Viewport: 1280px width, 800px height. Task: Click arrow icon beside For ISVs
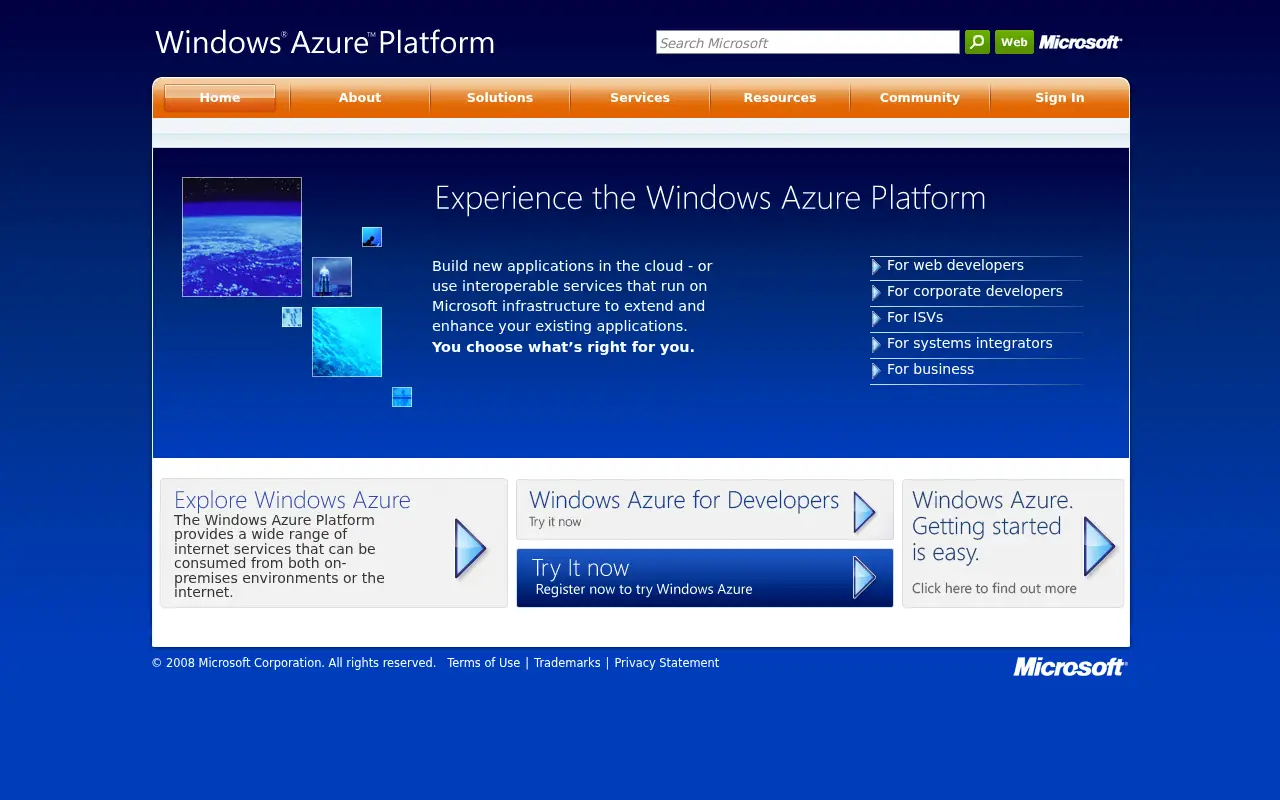click(876, 319)
